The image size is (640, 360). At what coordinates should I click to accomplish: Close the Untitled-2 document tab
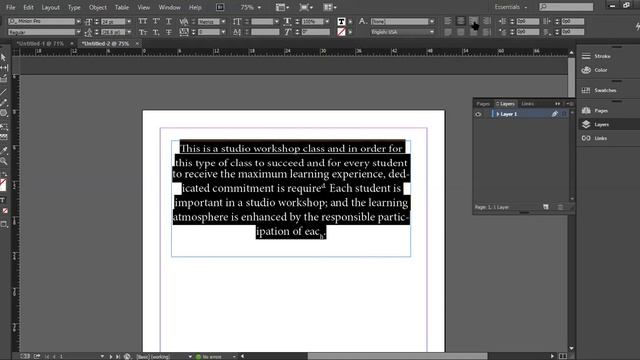click(137, 43)
